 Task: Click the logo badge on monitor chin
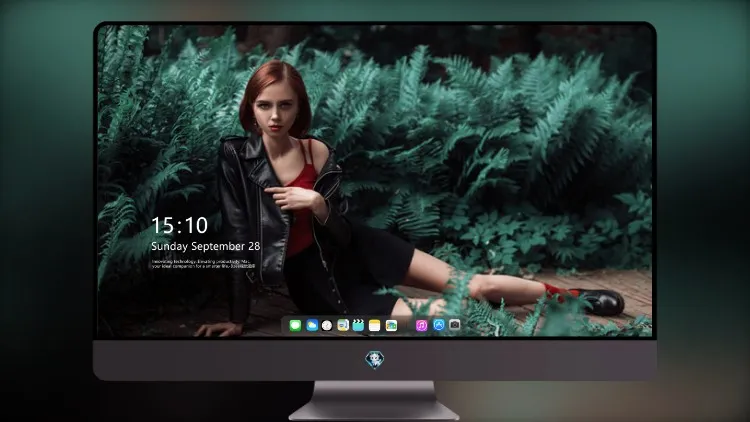(x=375, y=360)
